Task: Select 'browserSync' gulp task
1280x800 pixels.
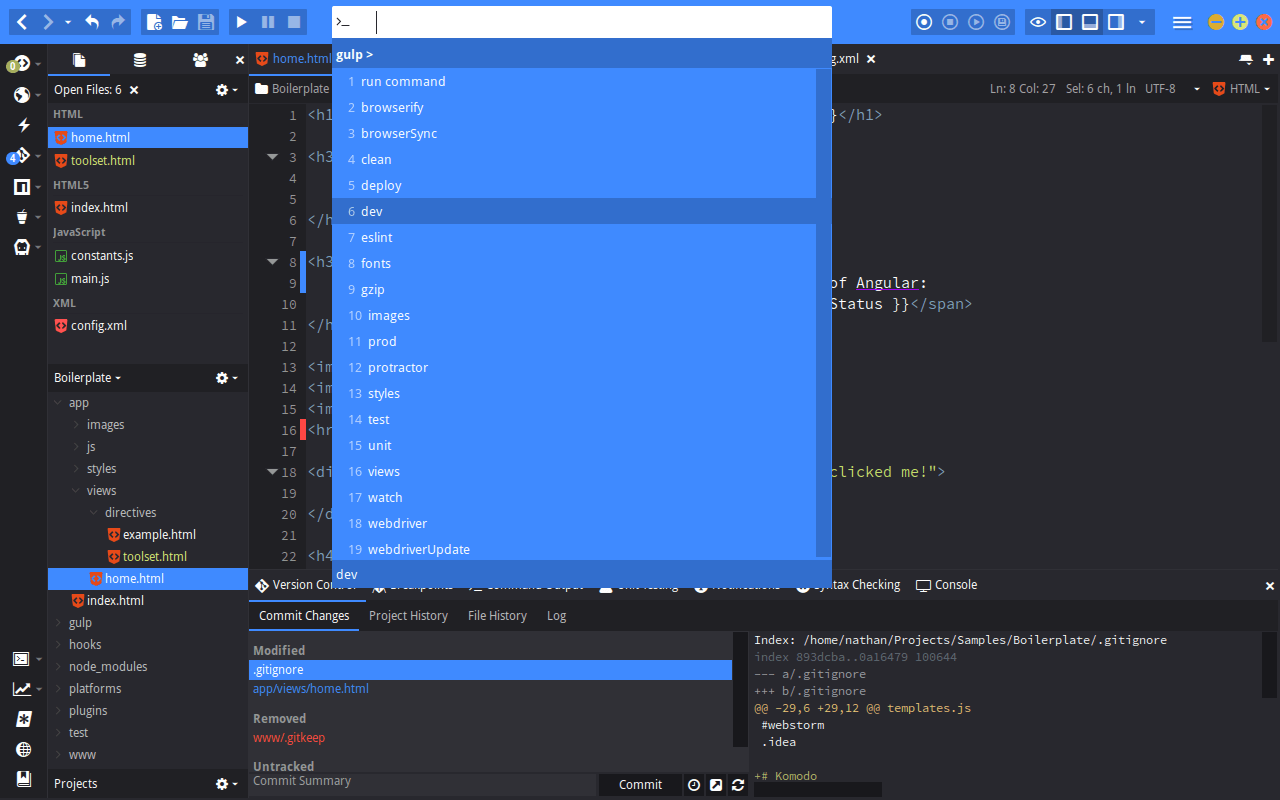Action: tap(574, 133)
